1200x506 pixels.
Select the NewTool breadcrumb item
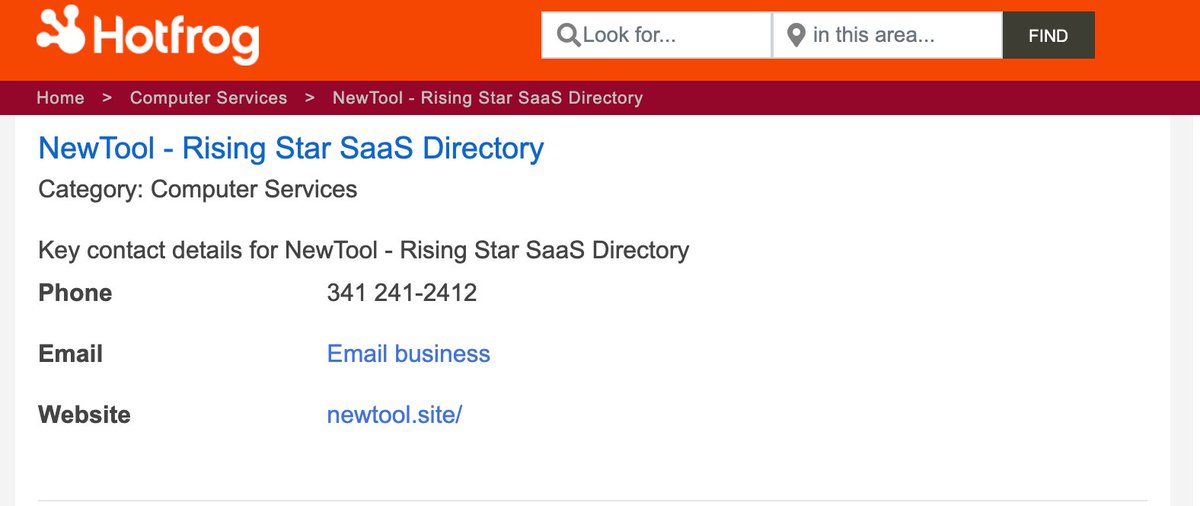[x=487, y=98]
